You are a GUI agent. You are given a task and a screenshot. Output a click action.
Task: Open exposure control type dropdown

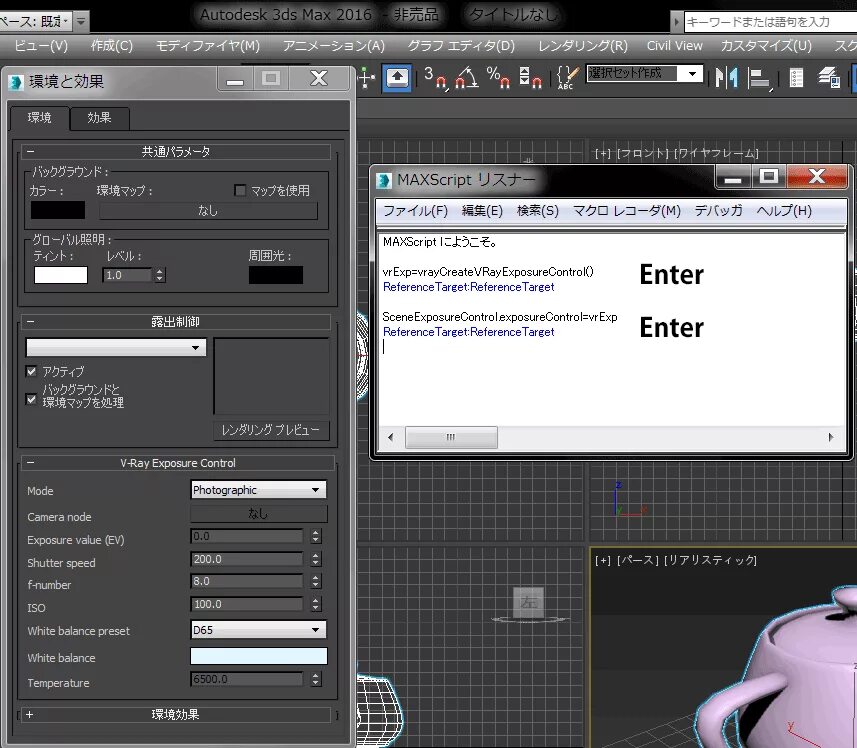click(116, 348)
